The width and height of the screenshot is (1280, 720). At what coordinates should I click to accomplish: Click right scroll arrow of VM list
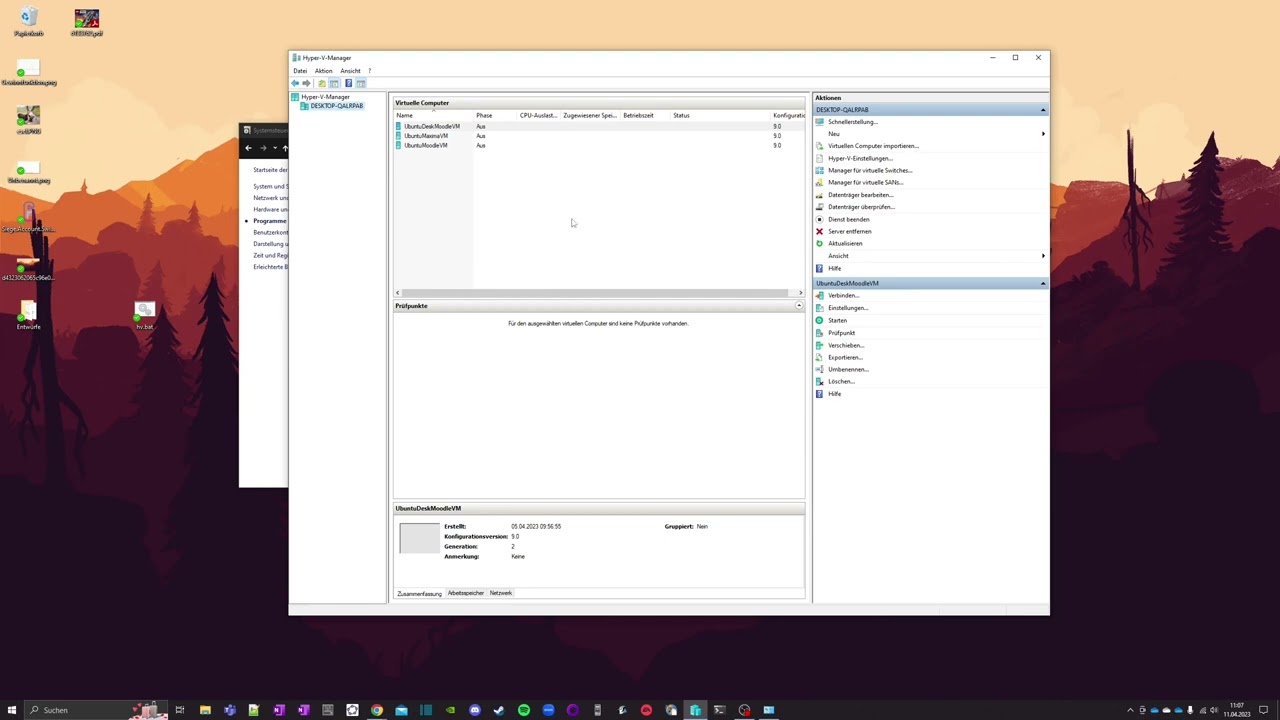coord(800,293)
